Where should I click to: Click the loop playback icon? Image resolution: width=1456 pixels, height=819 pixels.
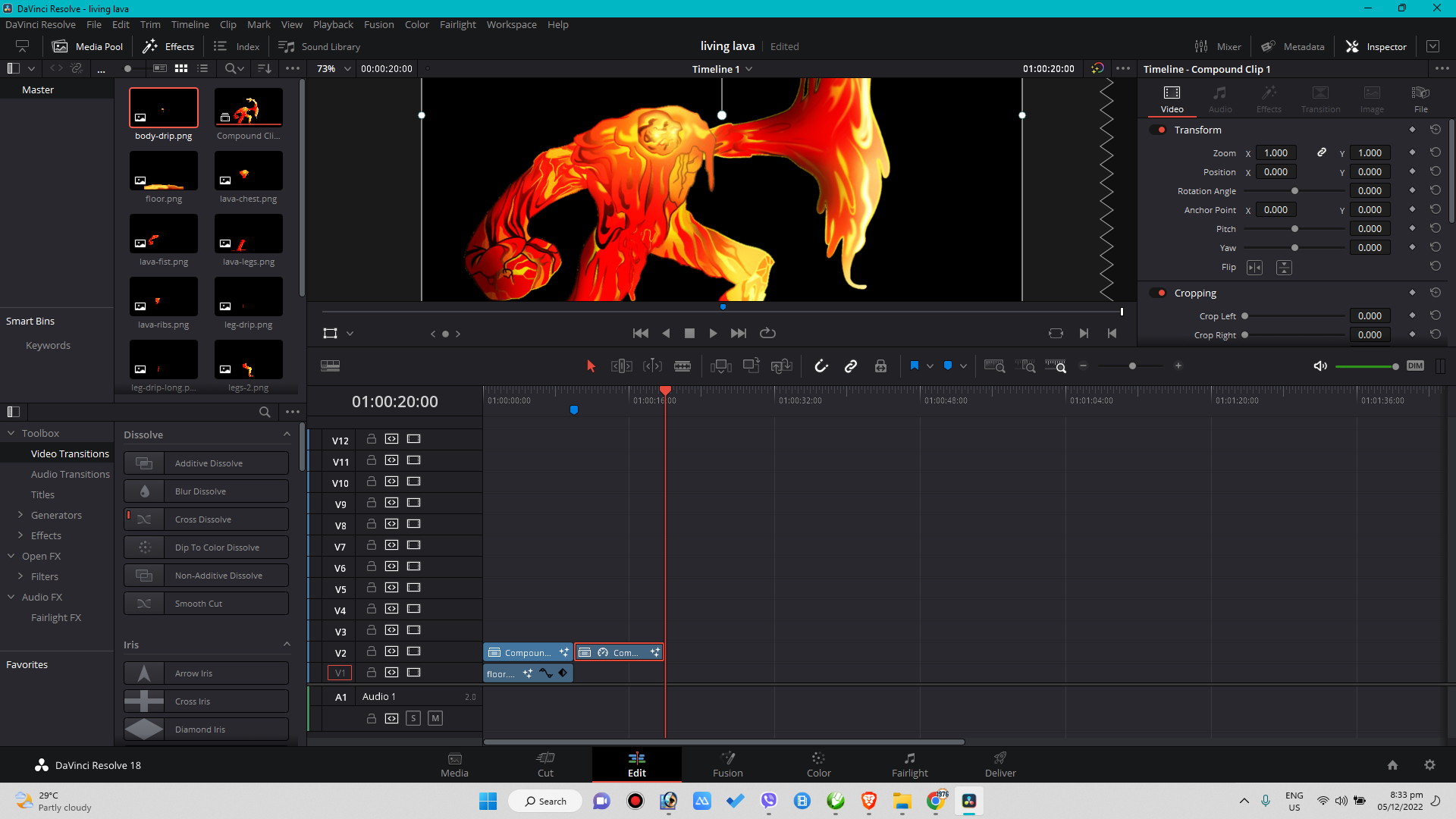(767, 333)
